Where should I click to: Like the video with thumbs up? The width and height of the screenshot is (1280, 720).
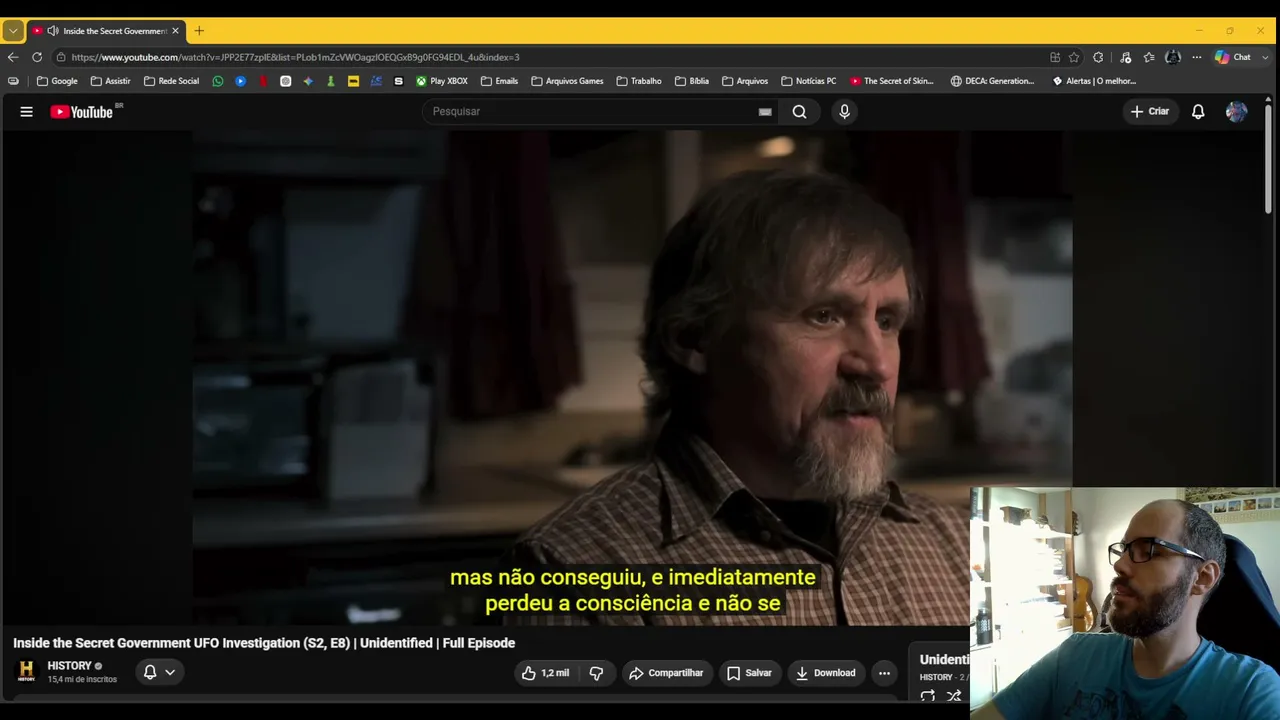pos(544,673)
